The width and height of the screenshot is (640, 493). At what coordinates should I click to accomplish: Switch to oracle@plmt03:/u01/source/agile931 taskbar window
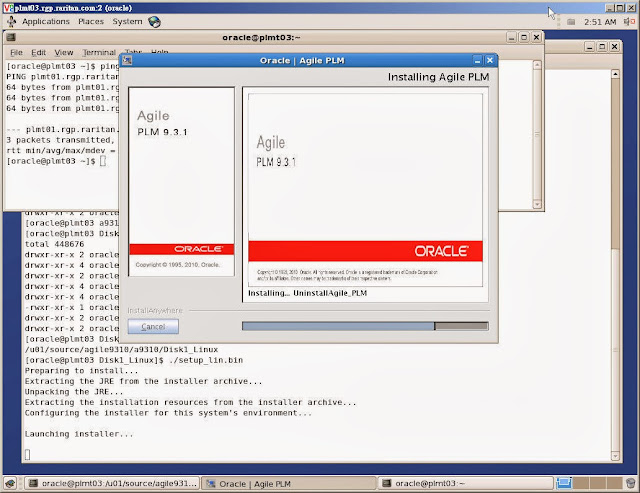112,484
